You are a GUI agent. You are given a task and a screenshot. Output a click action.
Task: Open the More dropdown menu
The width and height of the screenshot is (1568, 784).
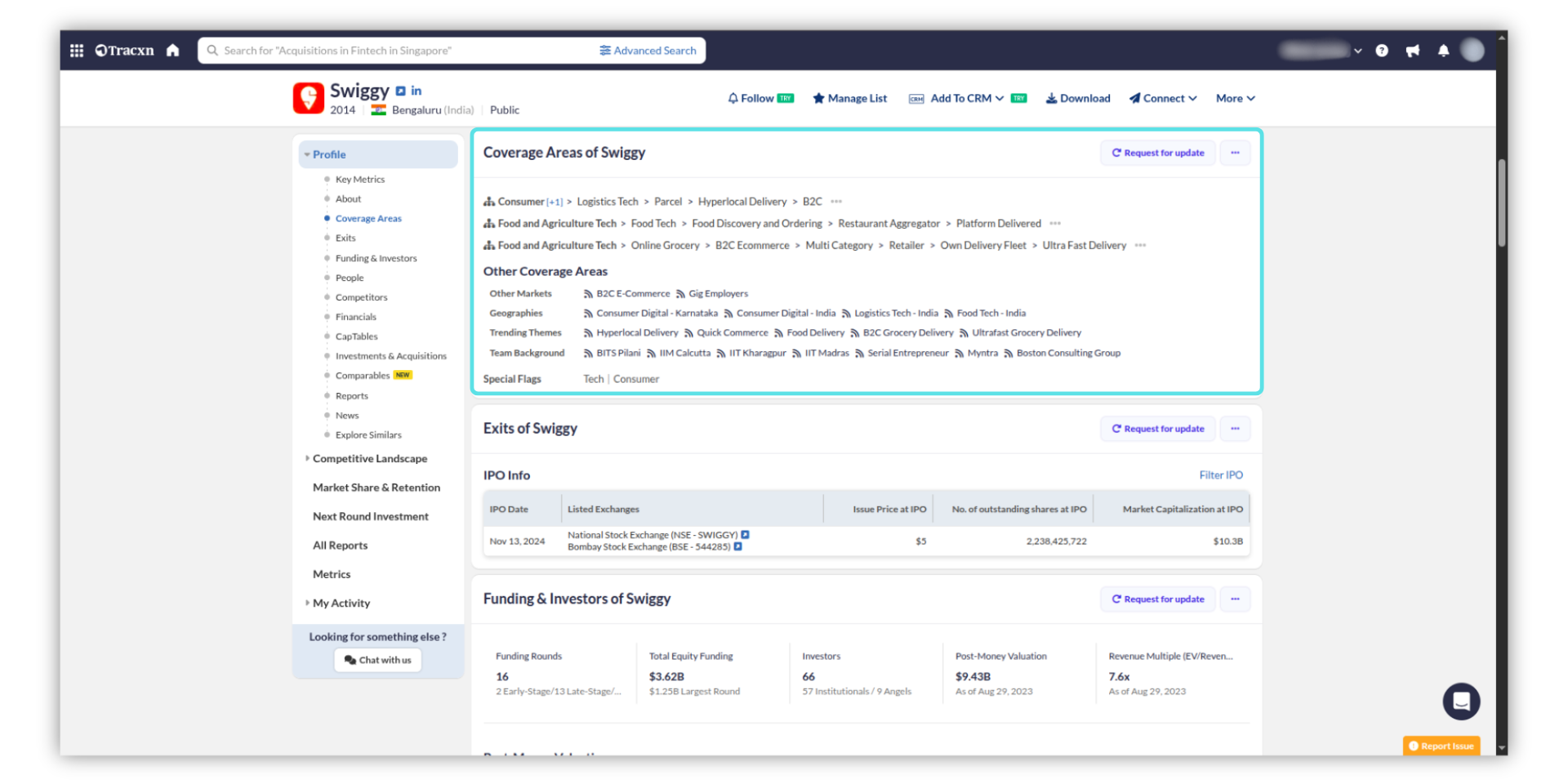pyautogui.click(x=1235, y=98)
